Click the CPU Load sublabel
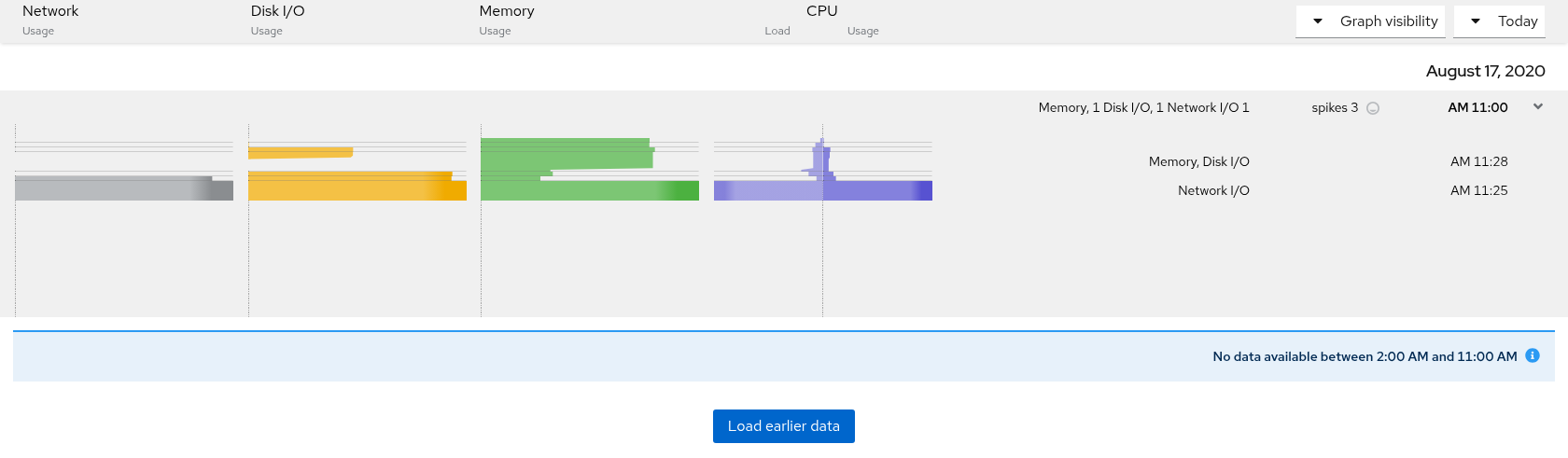This screenshot has height=458, width=1568. click(x=777, y=31)
